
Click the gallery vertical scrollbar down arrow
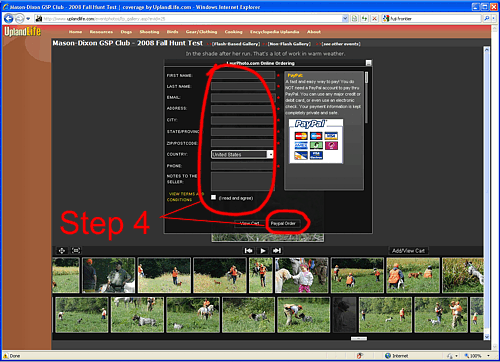tap(487, 337)
